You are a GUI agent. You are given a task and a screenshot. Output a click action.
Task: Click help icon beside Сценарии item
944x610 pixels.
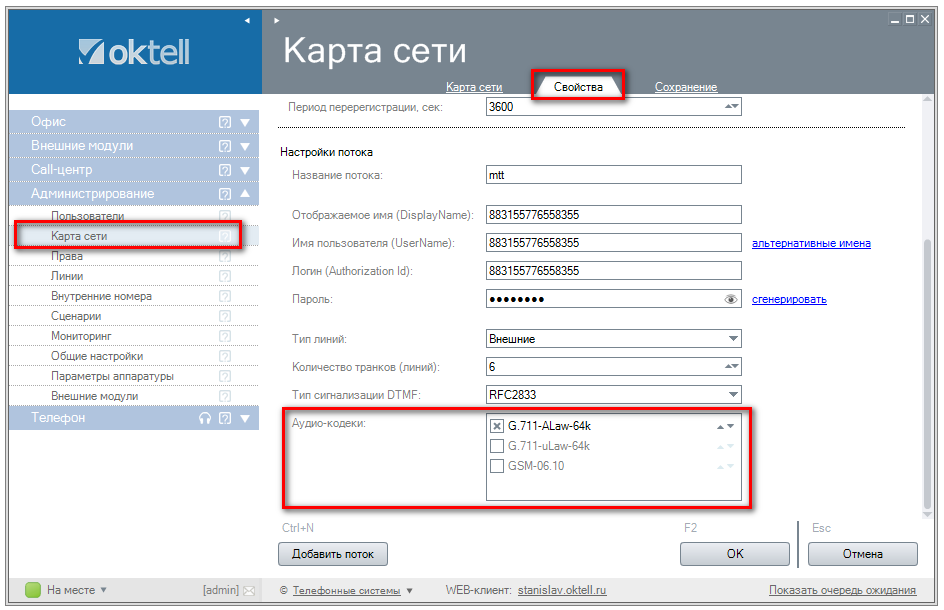click(x=225, y=316)
